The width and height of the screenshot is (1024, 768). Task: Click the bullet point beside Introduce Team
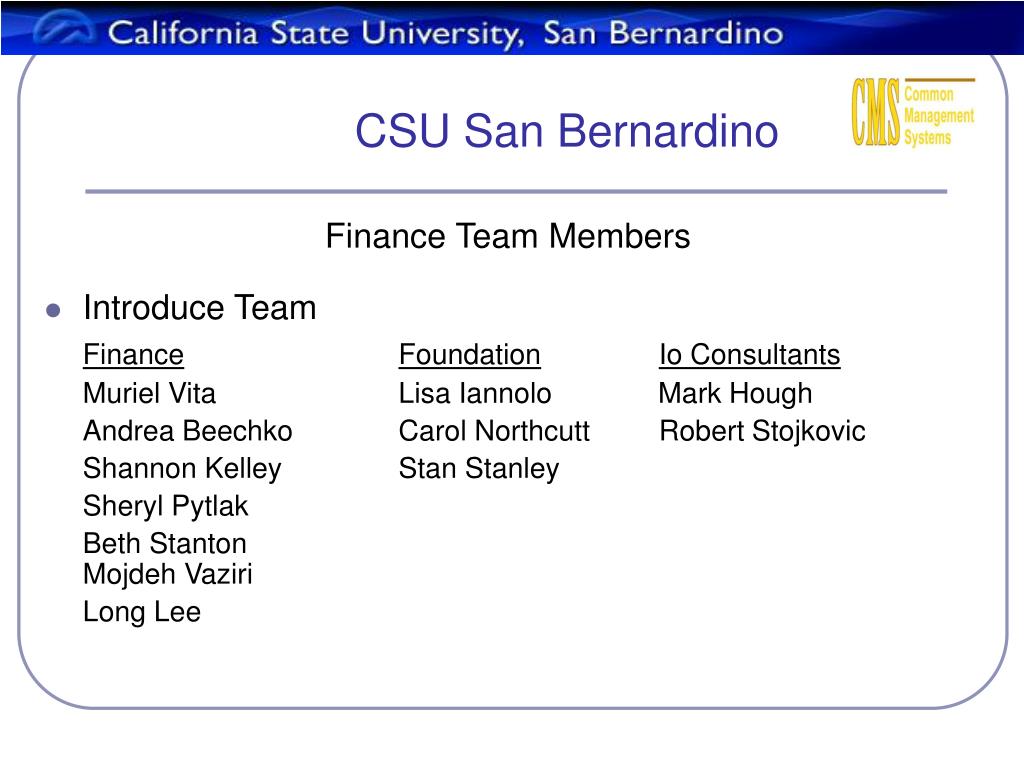tap(54, 310)
